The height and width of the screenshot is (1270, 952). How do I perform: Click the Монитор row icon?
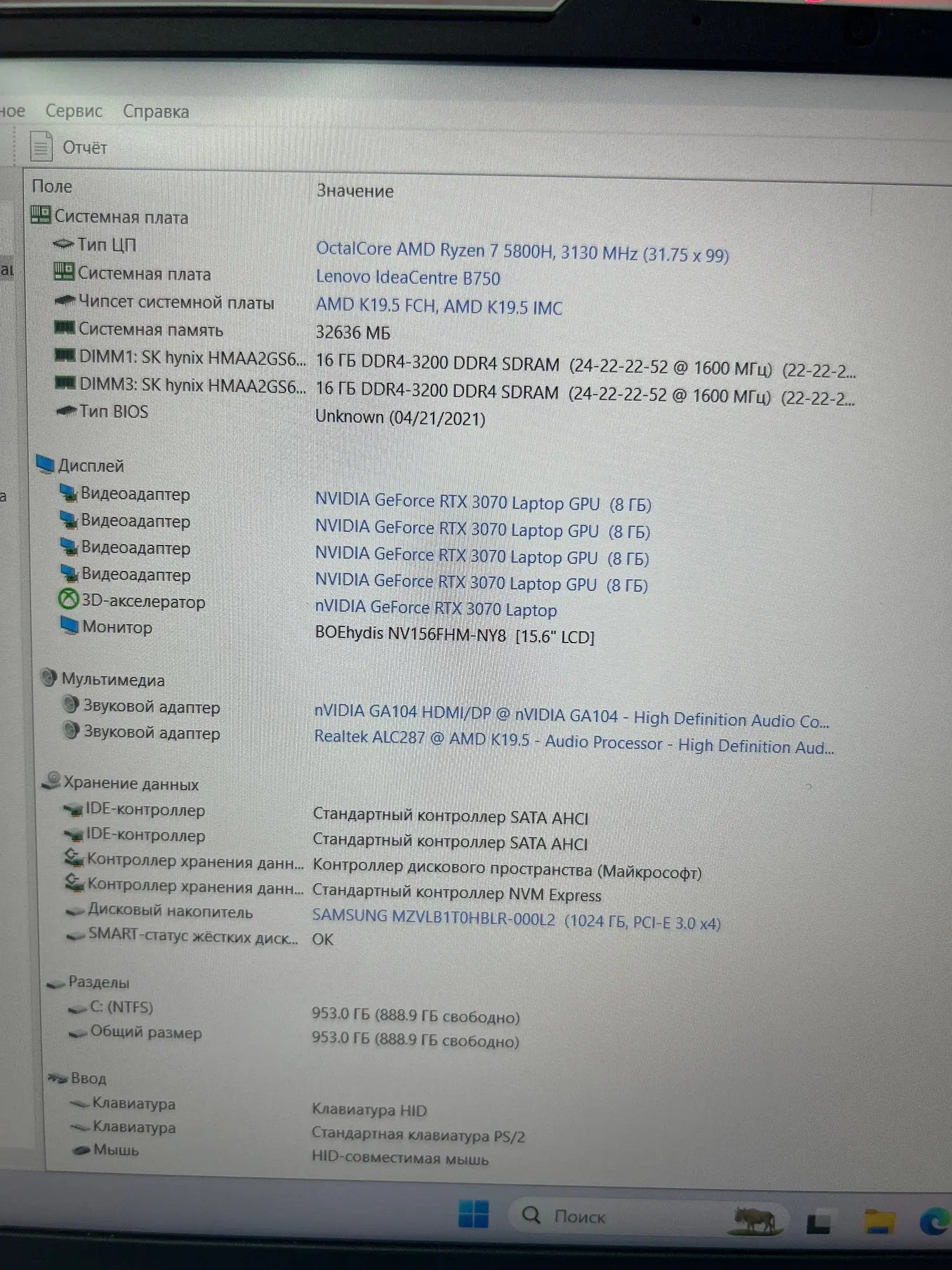click(69, 625)
